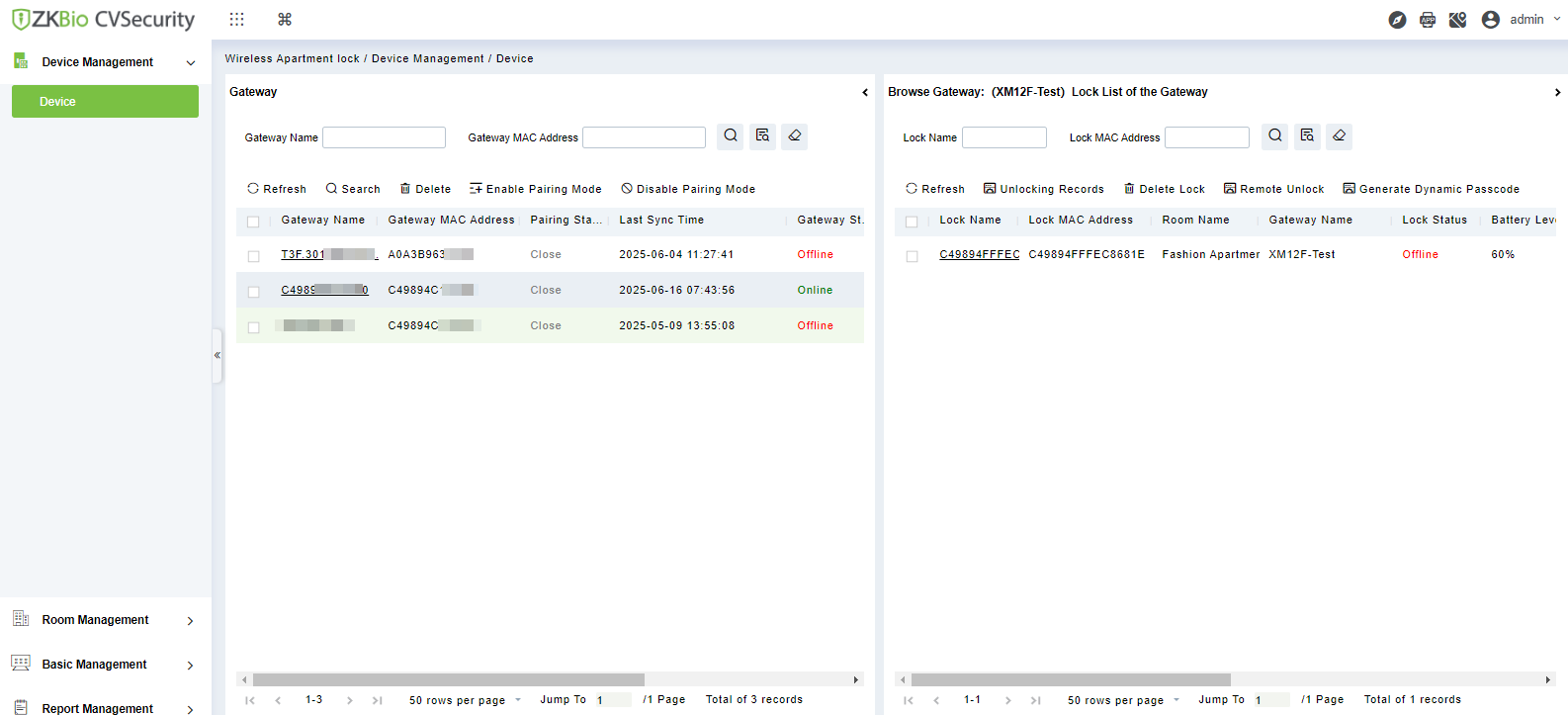Clear lock filters with eraser icon

click(1339, 136)
